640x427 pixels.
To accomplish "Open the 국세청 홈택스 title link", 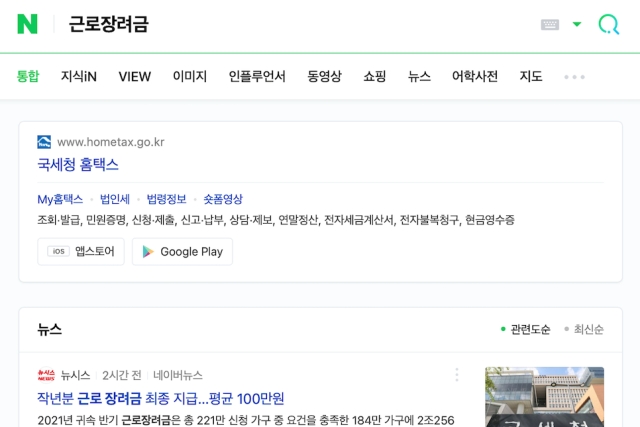I will 78,165.
